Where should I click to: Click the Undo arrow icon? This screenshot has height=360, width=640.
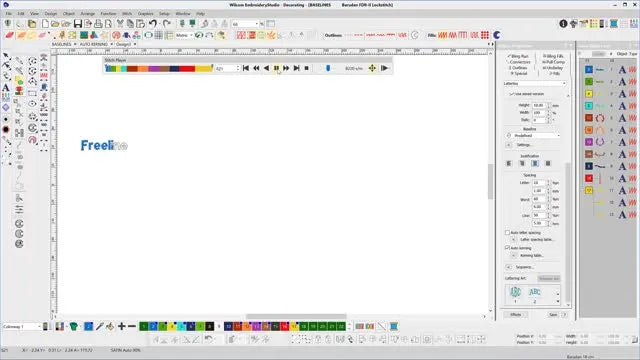tap(153, 24)
